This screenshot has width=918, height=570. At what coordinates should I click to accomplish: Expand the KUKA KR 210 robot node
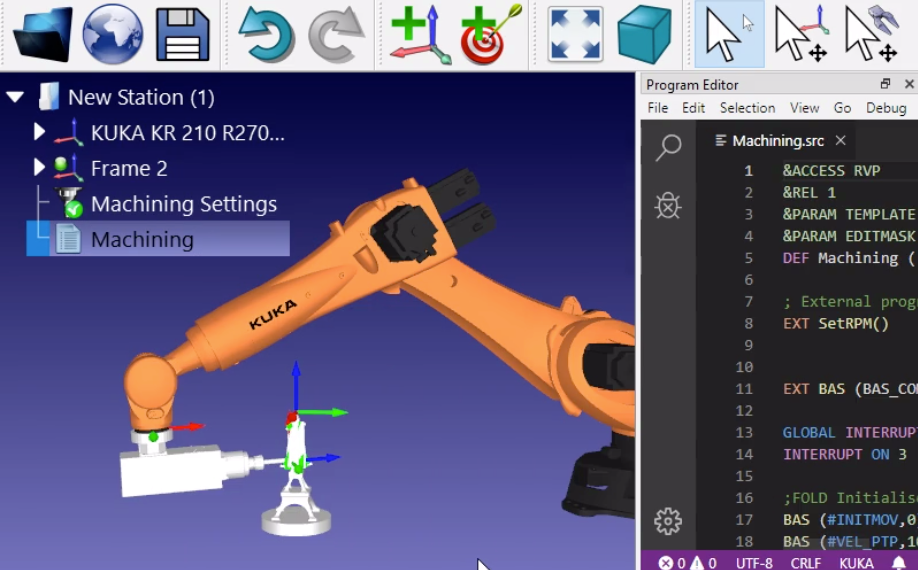click(x=39, y=132)
